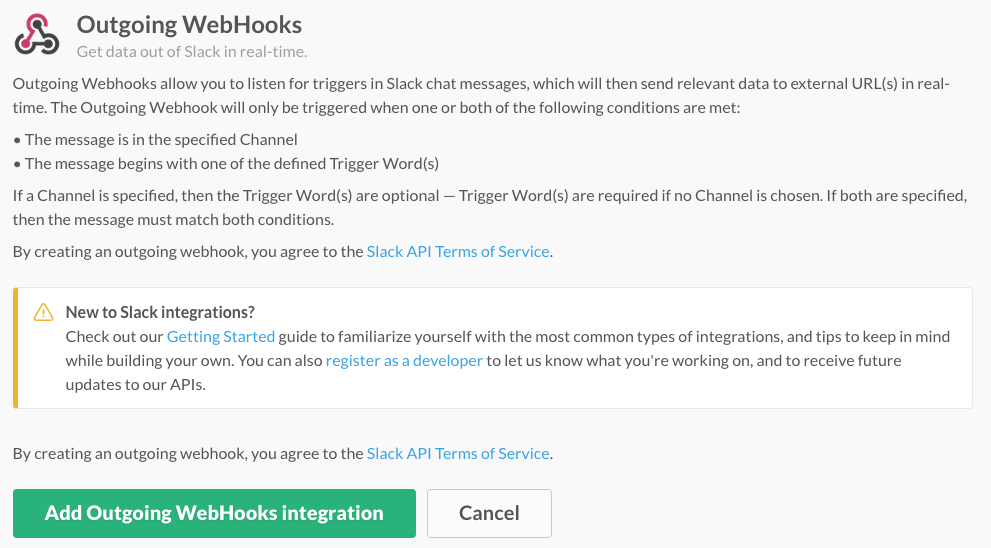Click the 'If a Channel is specified' paragraph
Screen dimensions: 991x548
pos(490,207)
